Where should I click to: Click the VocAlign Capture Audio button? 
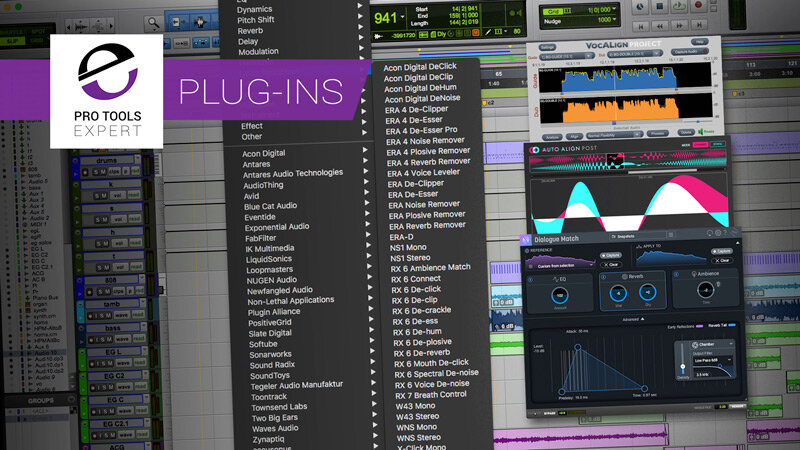point(689,52)
